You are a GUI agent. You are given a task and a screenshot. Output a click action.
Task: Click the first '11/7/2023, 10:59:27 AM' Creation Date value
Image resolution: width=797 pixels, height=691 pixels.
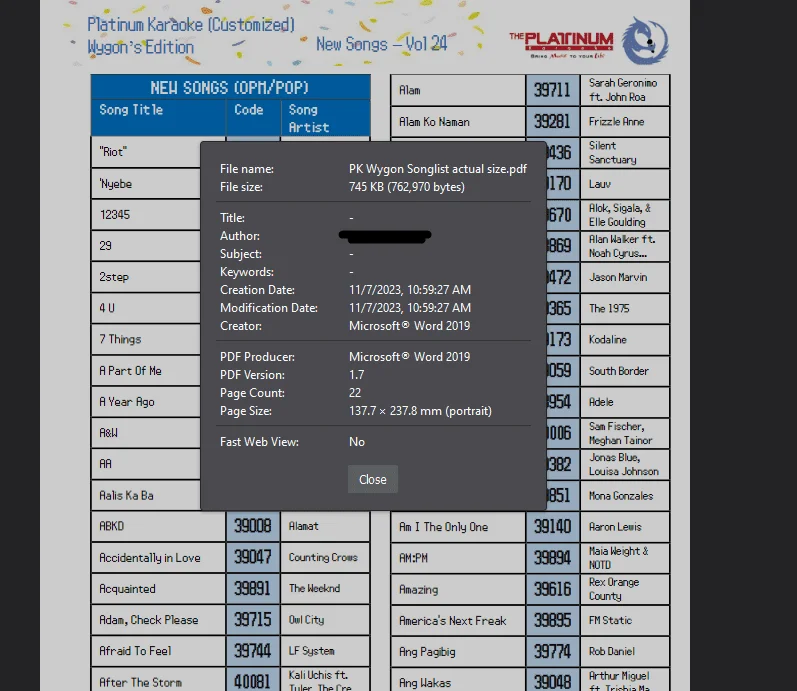pos(410,290)
